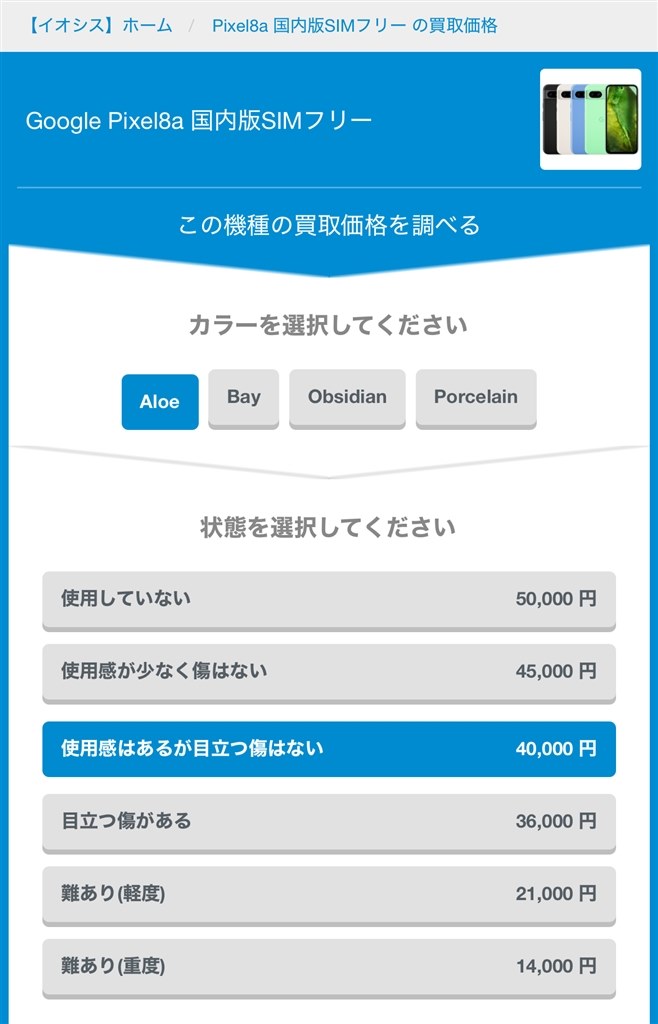The image size is (658, 1024).
Task: Select the 使用していない condition
Action: (329, 598)
